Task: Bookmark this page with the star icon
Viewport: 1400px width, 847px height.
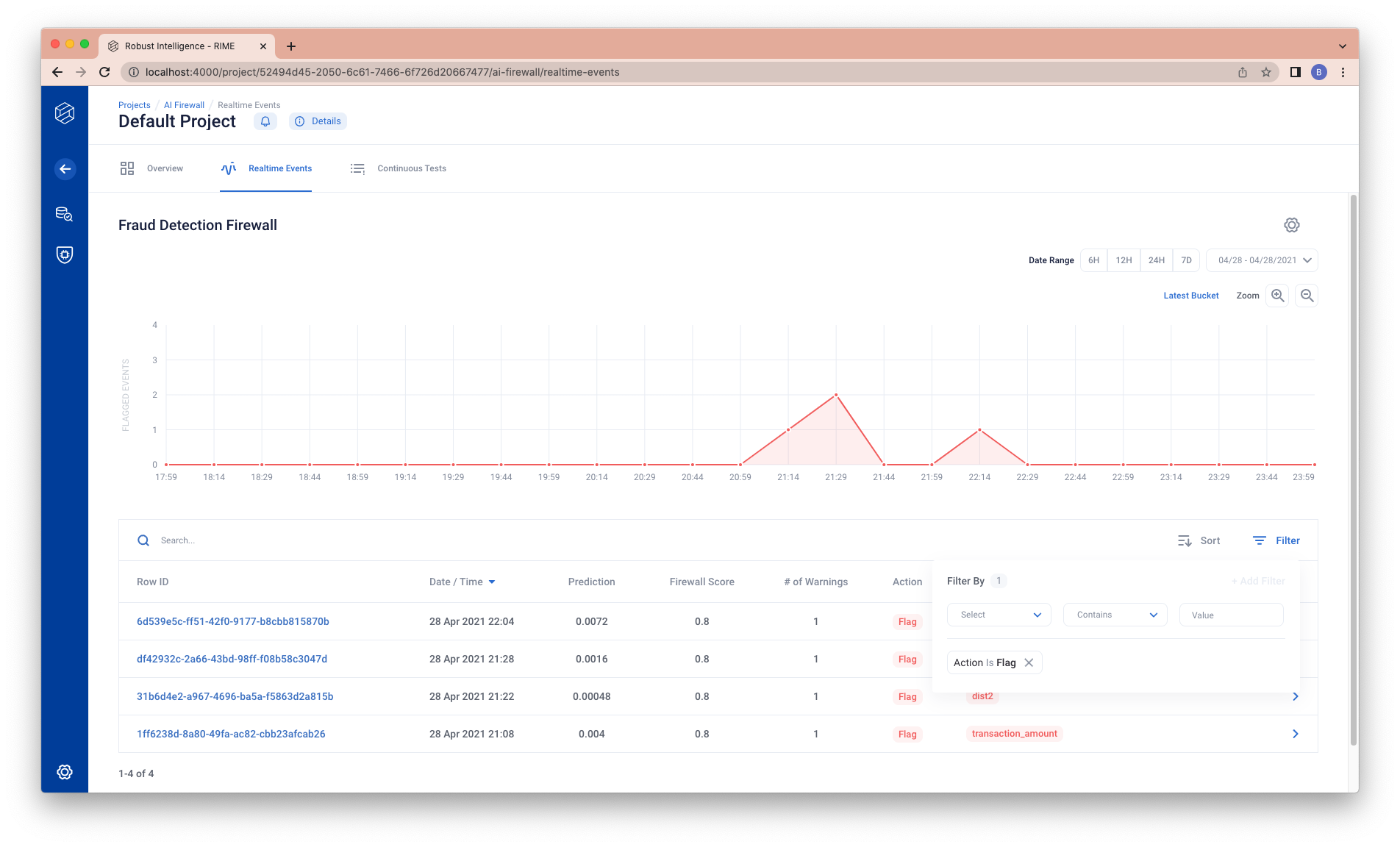Action: [1266, 72]
